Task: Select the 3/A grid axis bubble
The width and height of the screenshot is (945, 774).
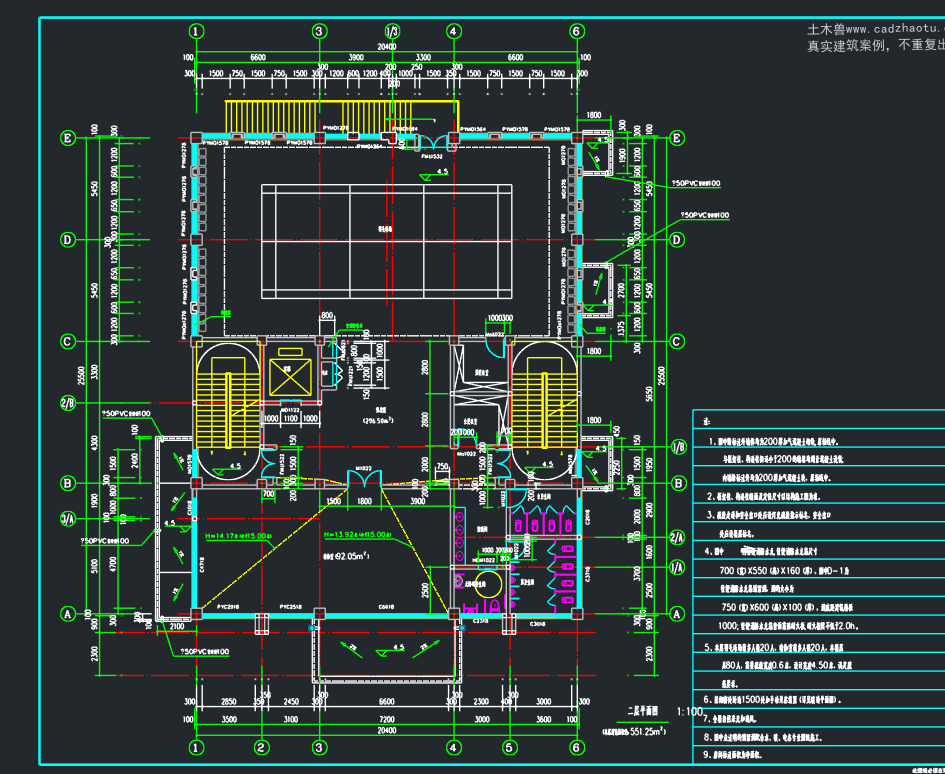Action: click(x=68, y=518)
